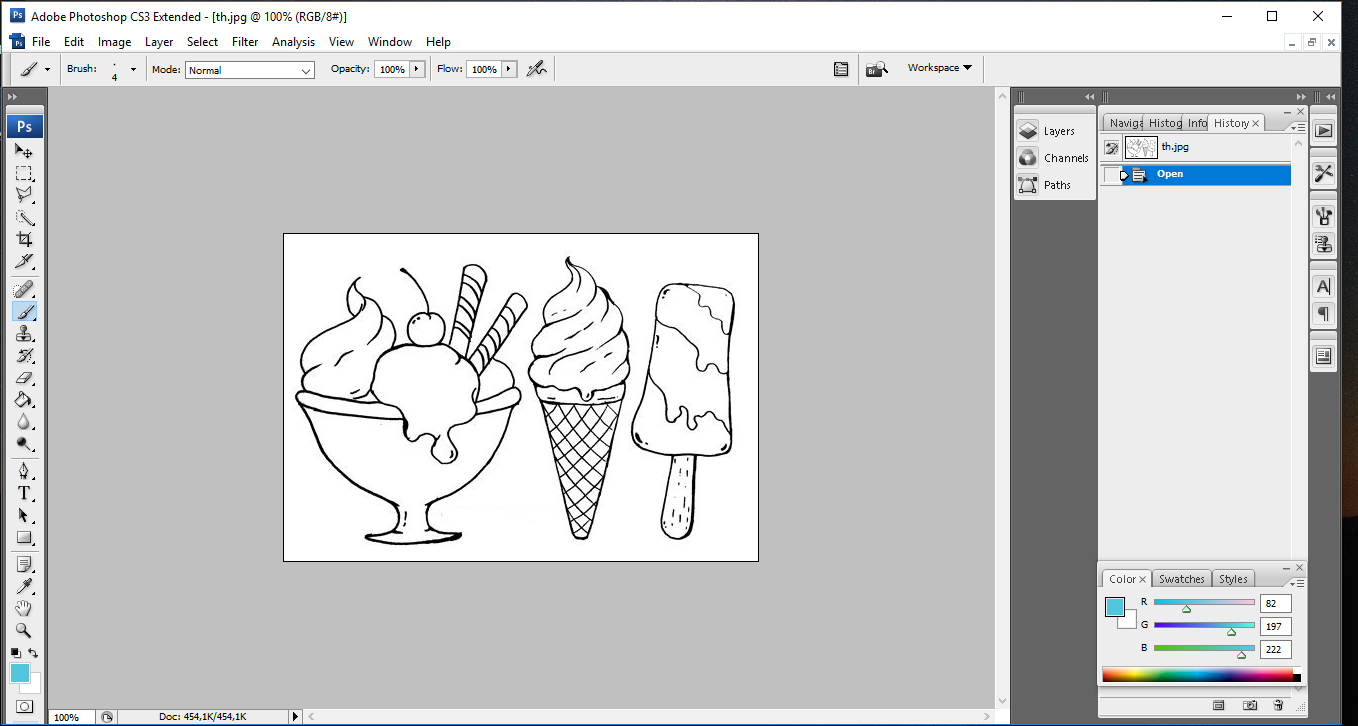
Task: Toggle the Brushes palette button
Action: (841, 69)
